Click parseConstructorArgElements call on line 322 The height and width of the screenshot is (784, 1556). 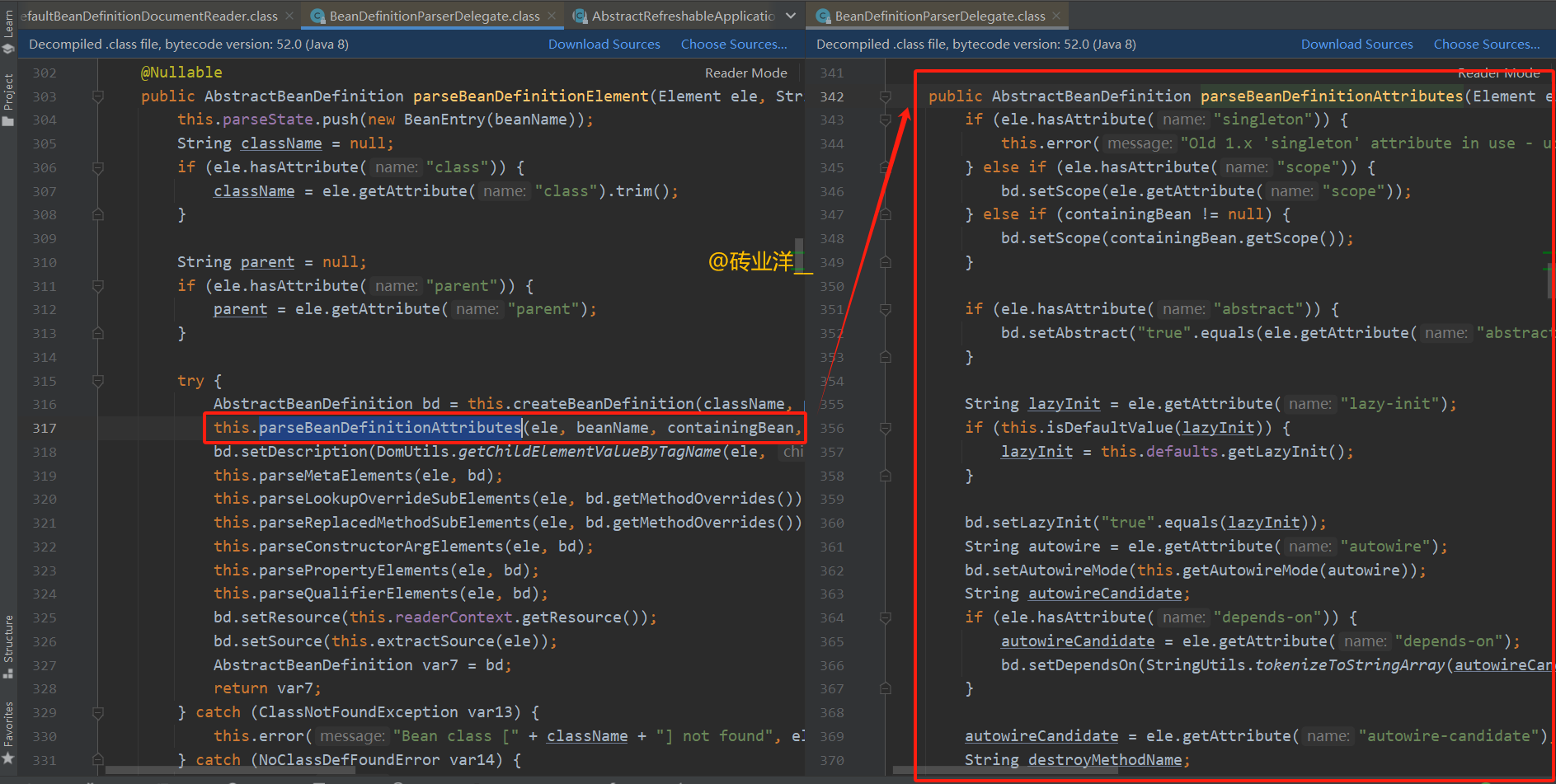coord(381,547)
